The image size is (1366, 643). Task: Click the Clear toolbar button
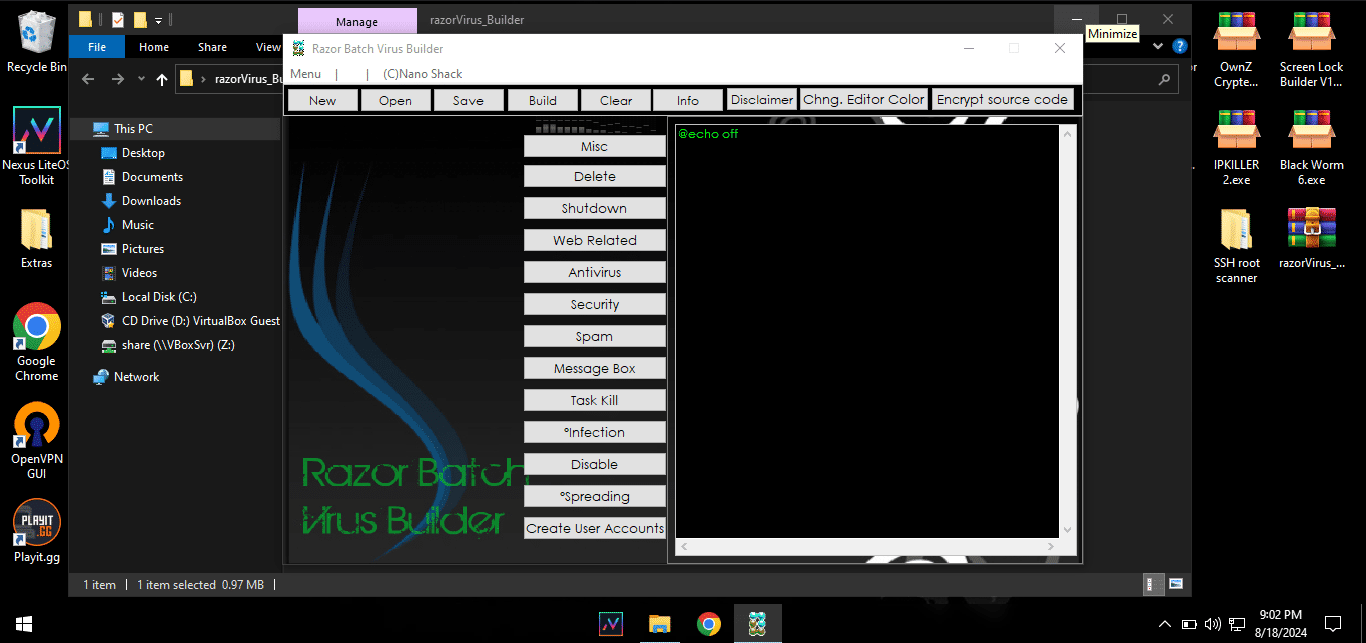tap(616, 100)
